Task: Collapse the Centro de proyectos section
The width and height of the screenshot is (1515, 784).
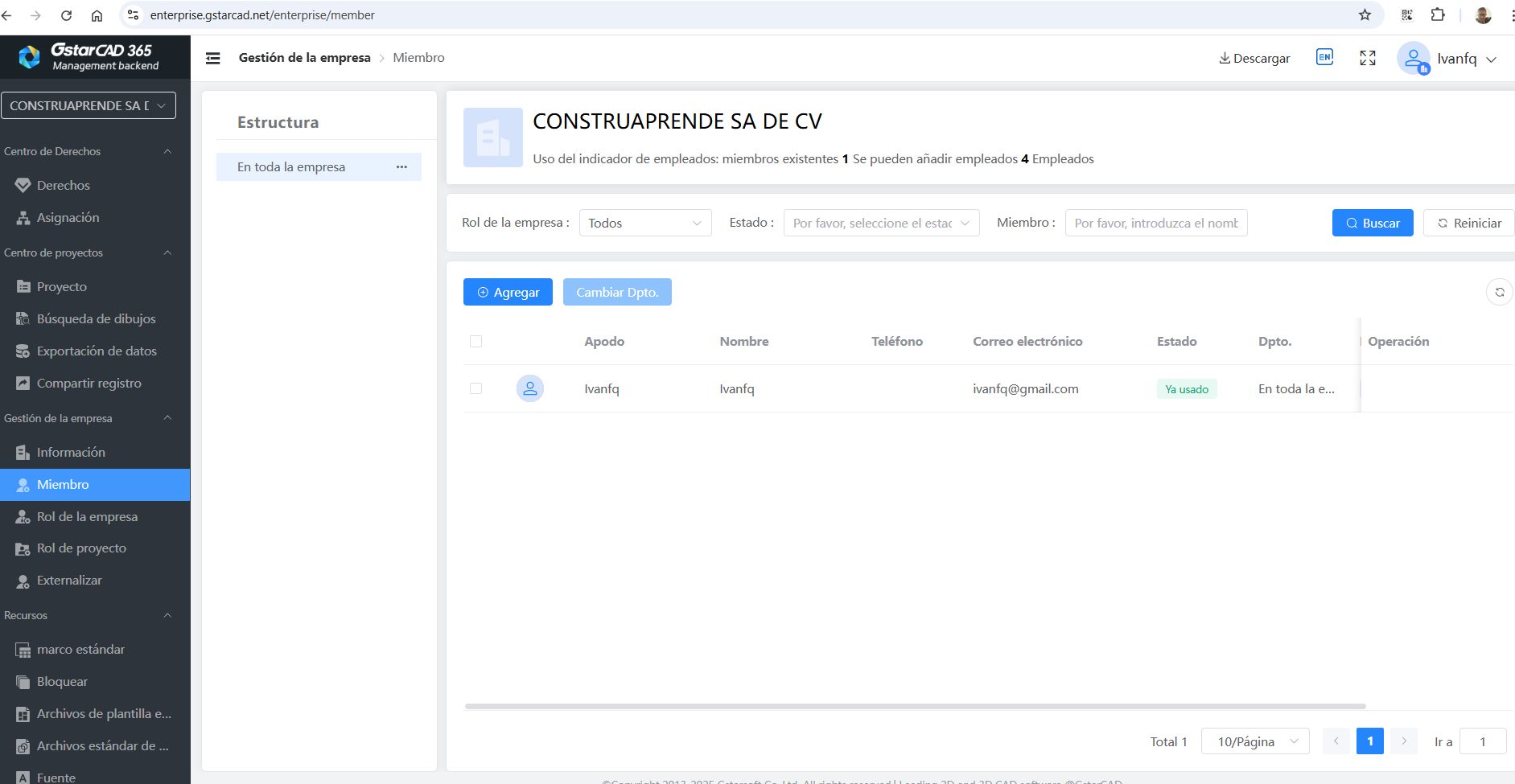Action: (167, 252)
